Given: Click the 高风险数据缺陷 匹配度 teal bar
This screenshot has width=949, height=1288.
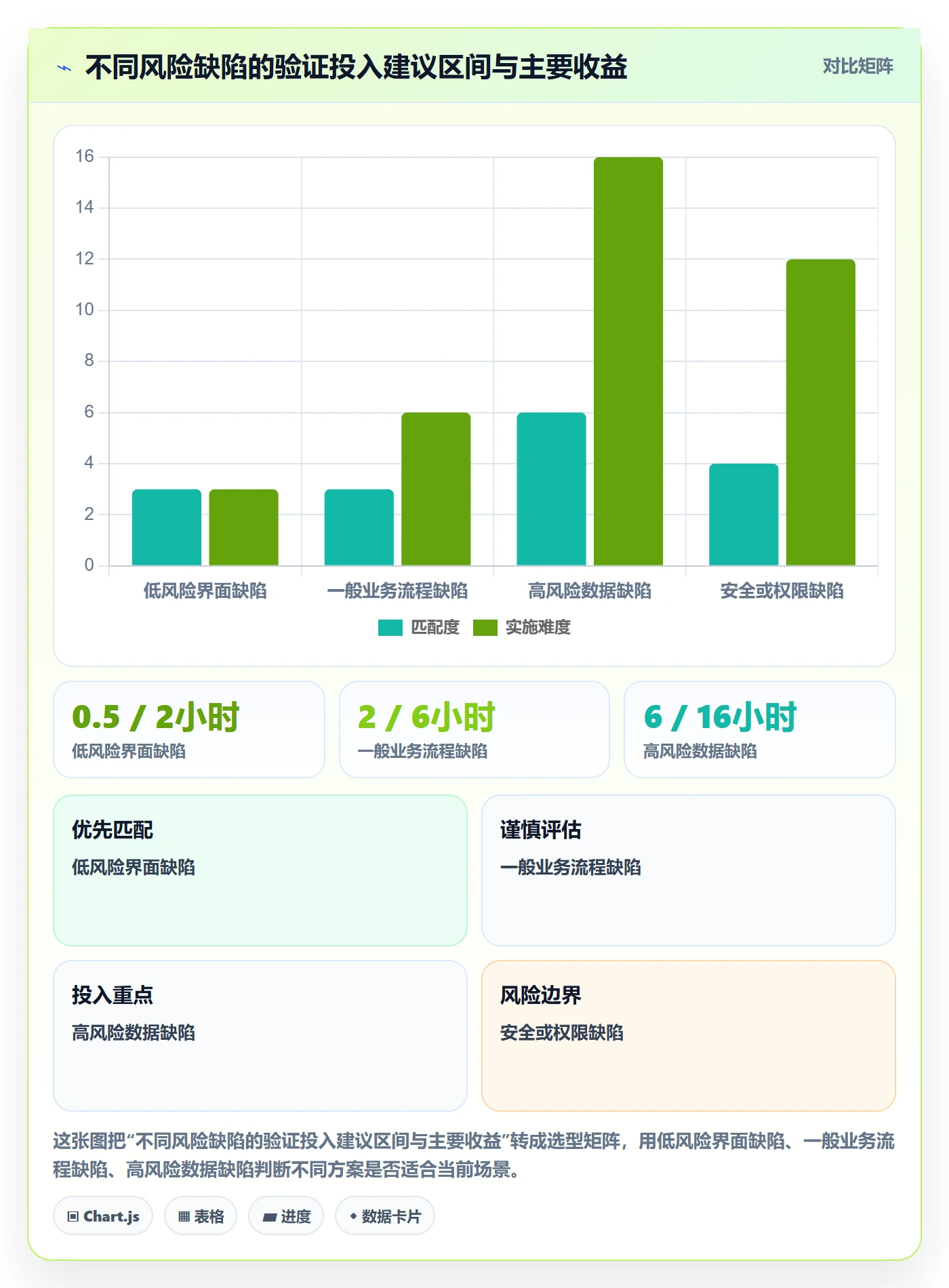Looking at the screenshot, I should point(551,489).
